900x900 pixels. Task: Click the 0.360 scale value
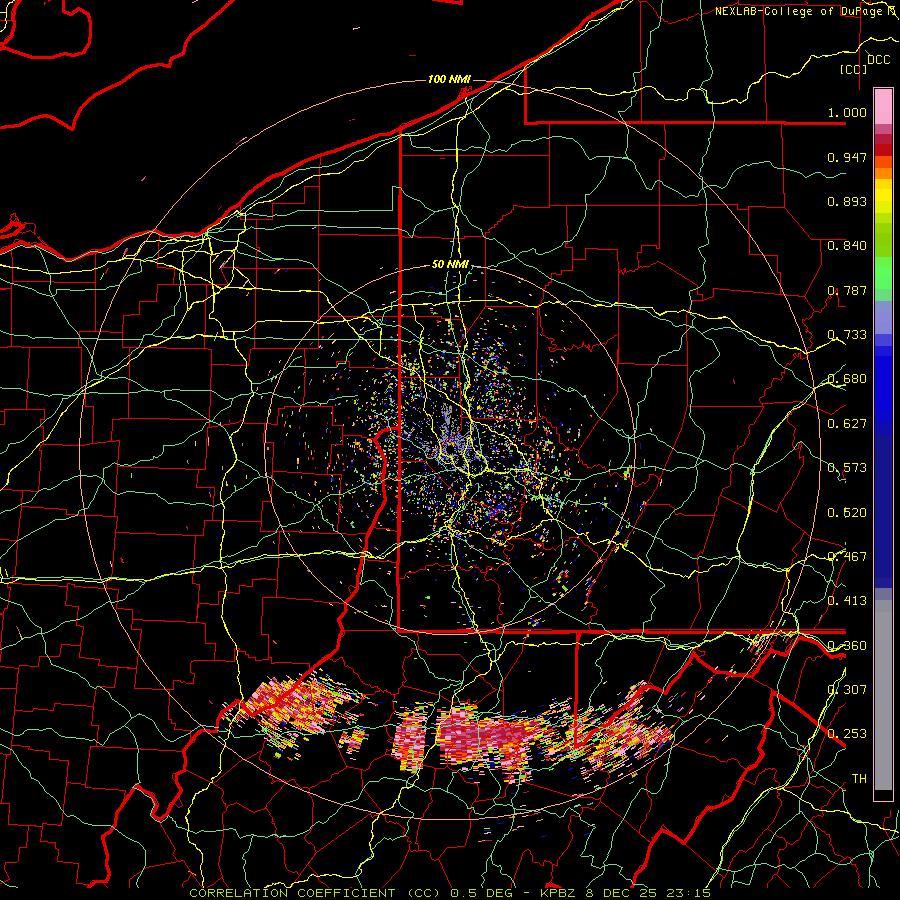coord(847,646)
